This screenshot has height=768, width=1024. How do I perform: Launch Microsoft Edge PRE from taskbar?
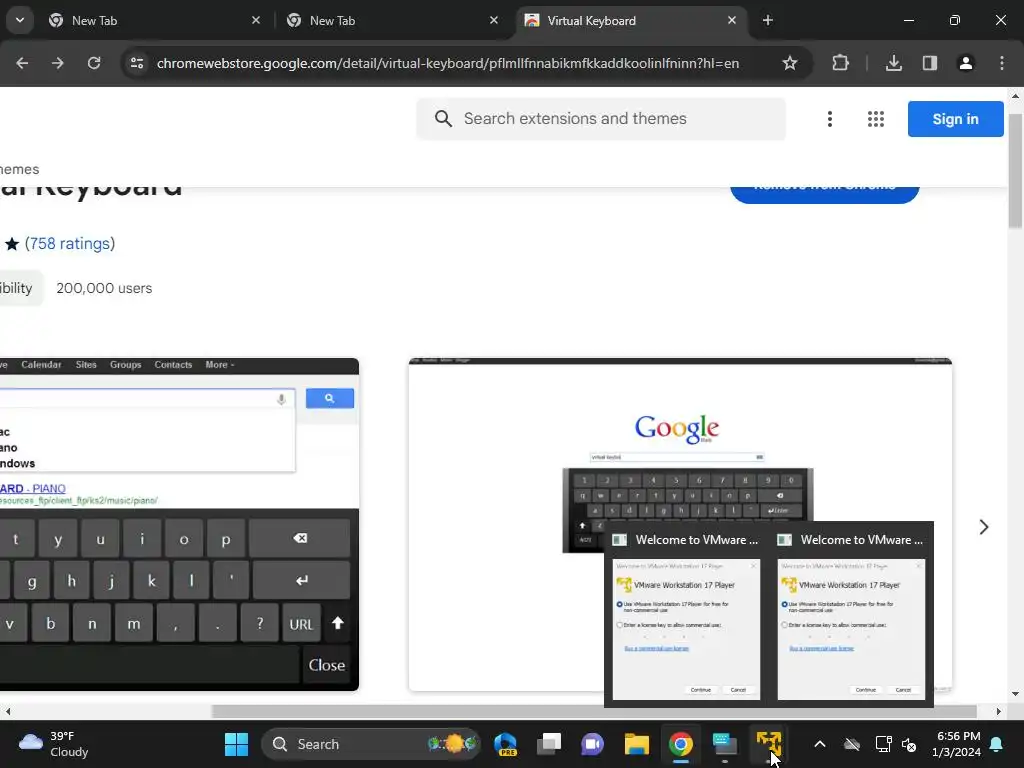point(505,744)
